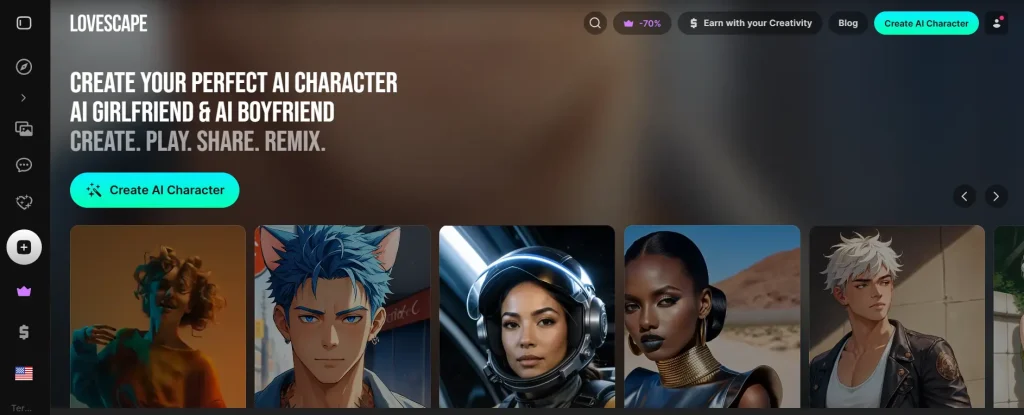Click the Lovescape logo
This screenshot has height=415, width=1024.
tap(108, 23)
